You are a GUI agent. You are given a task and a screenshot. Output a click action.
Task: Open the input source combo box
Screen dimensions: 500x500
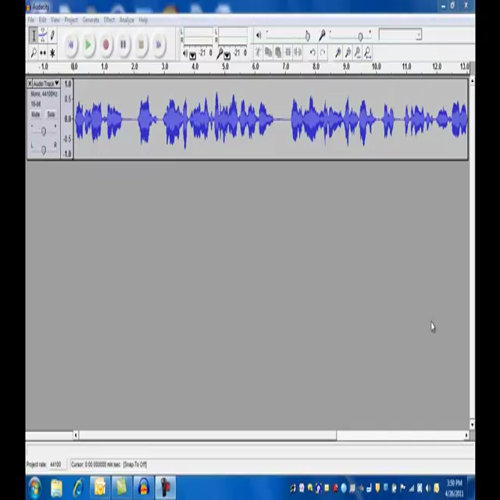(400, 35)
